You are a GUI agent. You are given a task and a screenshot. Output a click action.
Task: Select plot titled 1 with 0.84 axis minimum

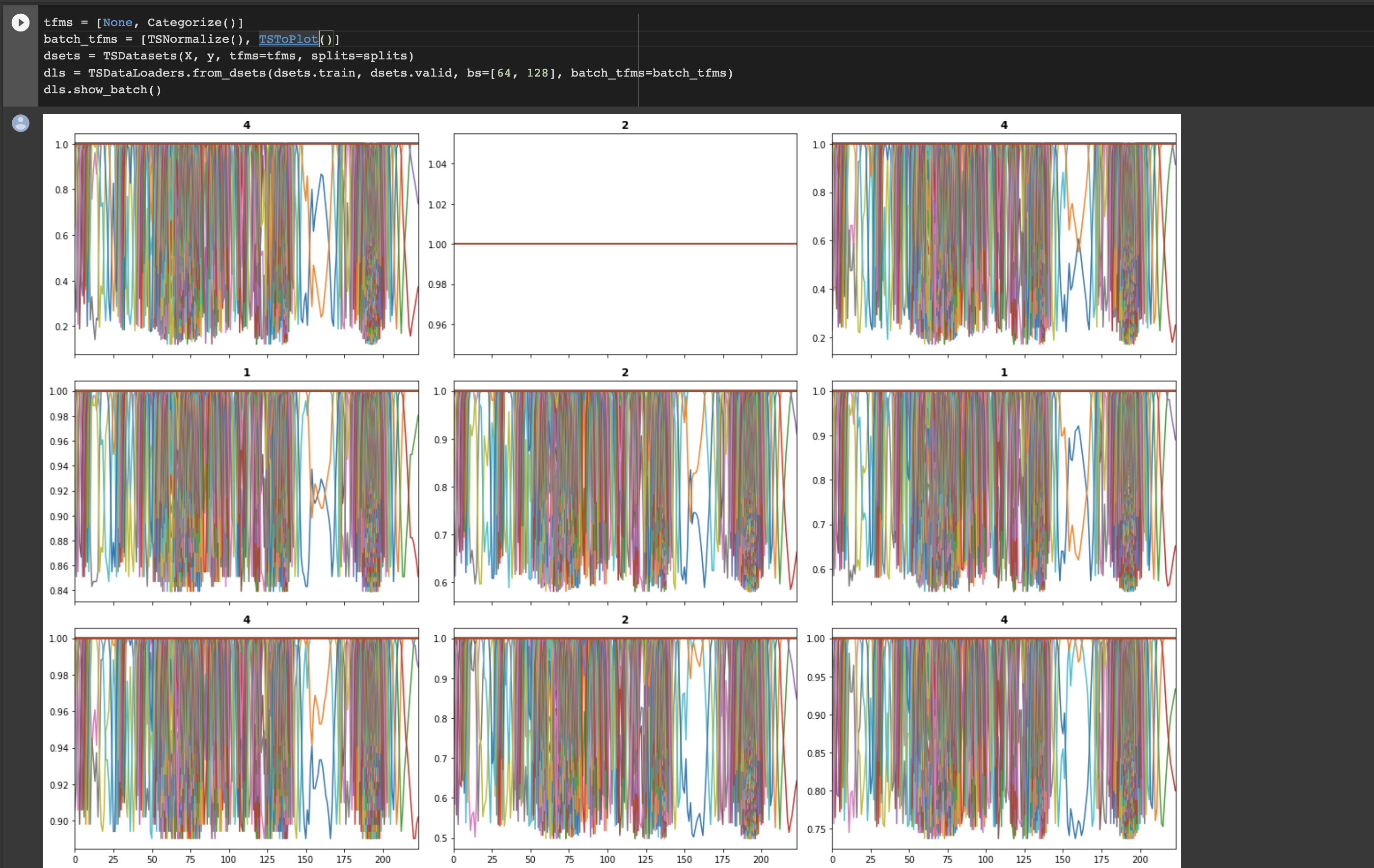click(x=247, y=491)
